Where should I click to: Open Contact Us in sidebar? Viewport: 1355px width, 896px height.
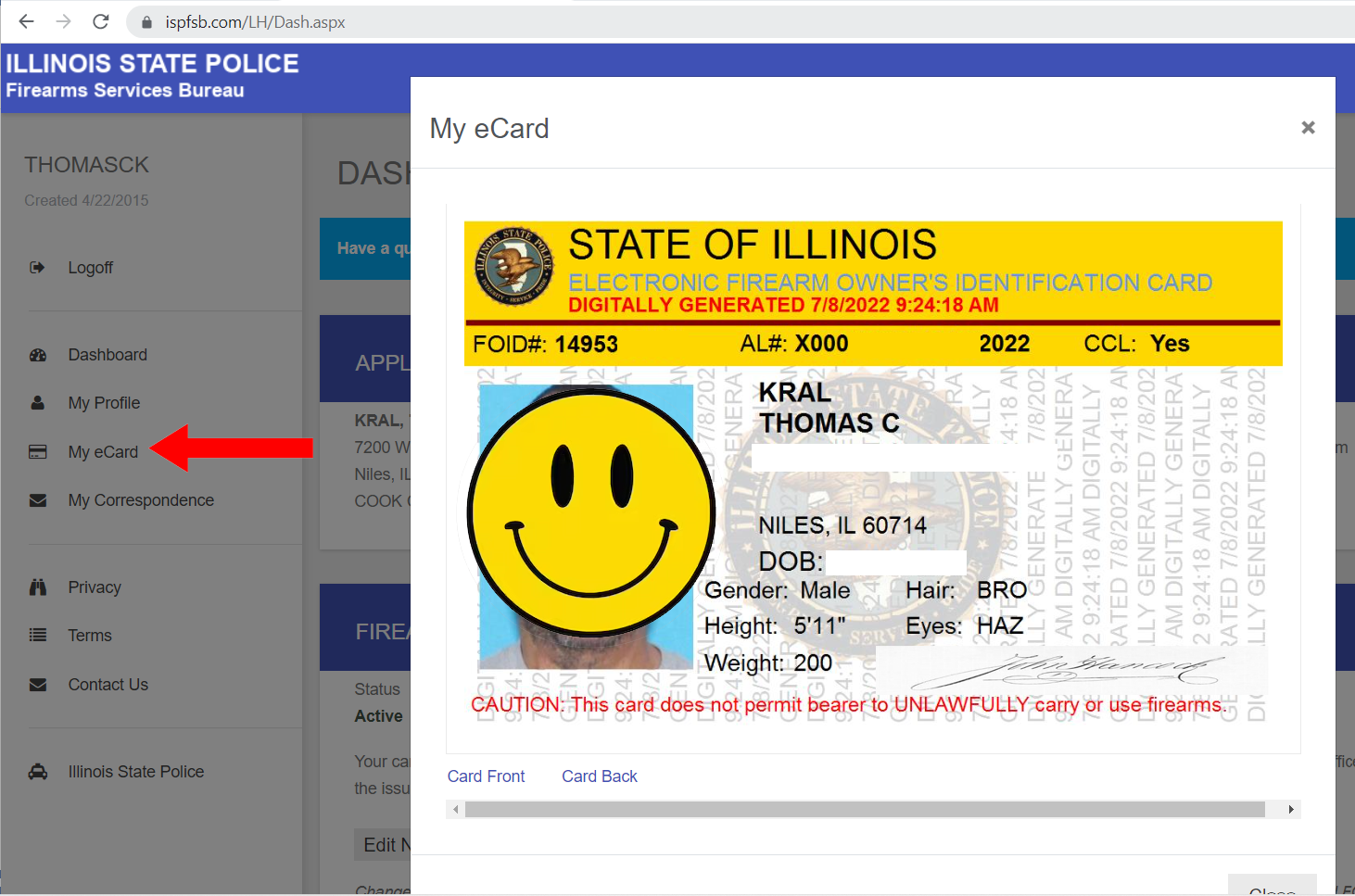coord(108,685)
